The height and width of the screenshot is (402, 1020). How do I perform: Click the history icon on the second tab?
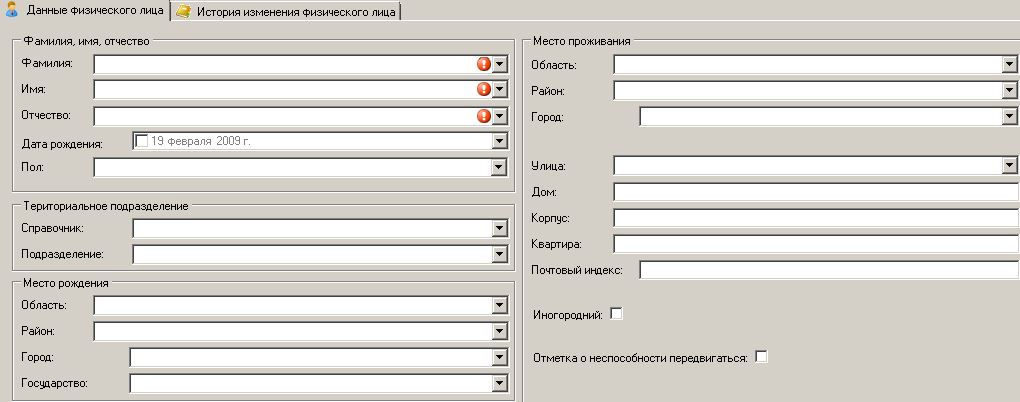coord(183,11)
